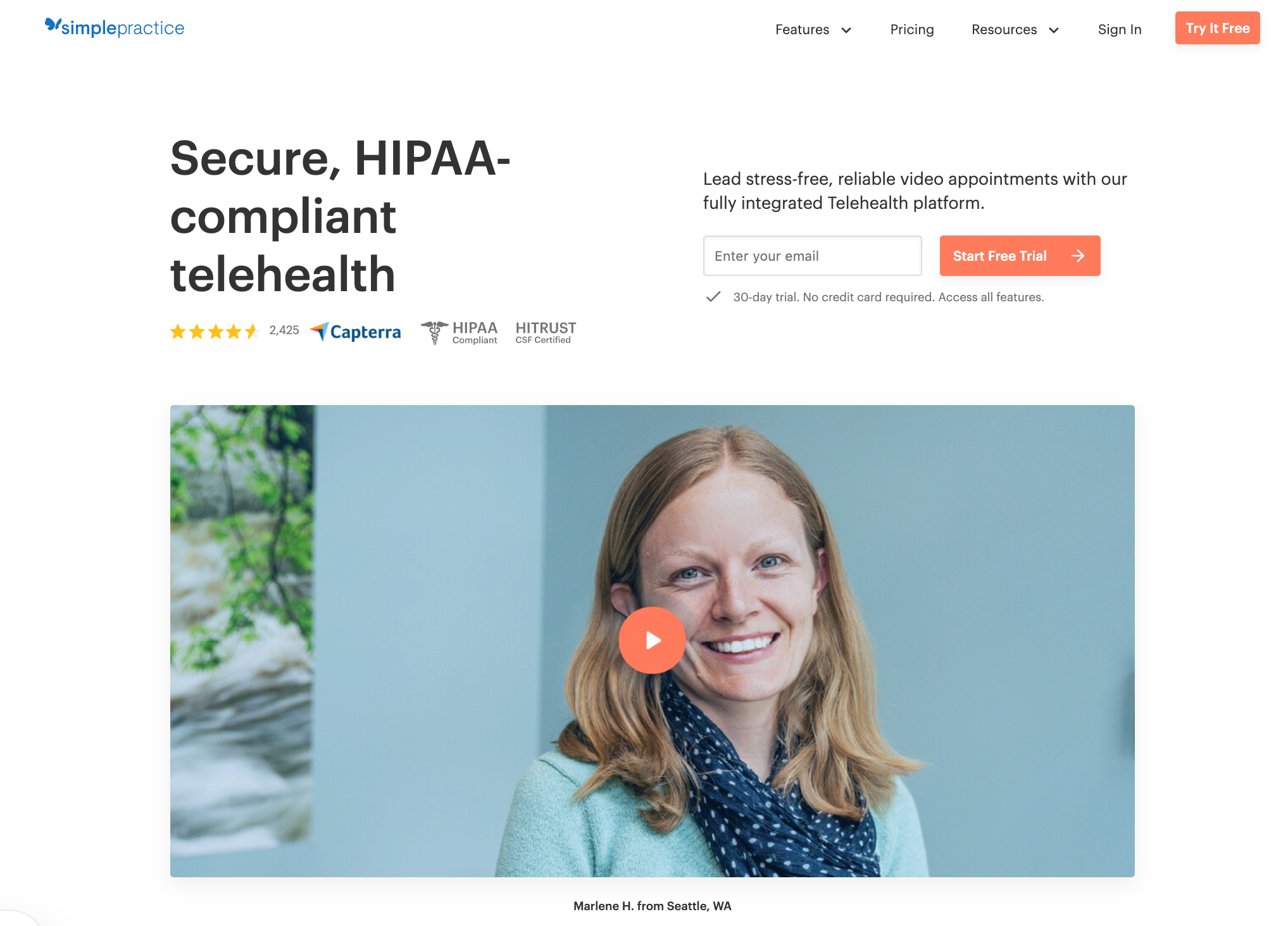Click the simplepractice wordmark text
Viewport: 1288px width, 926px height.
(x=123, y=28)
